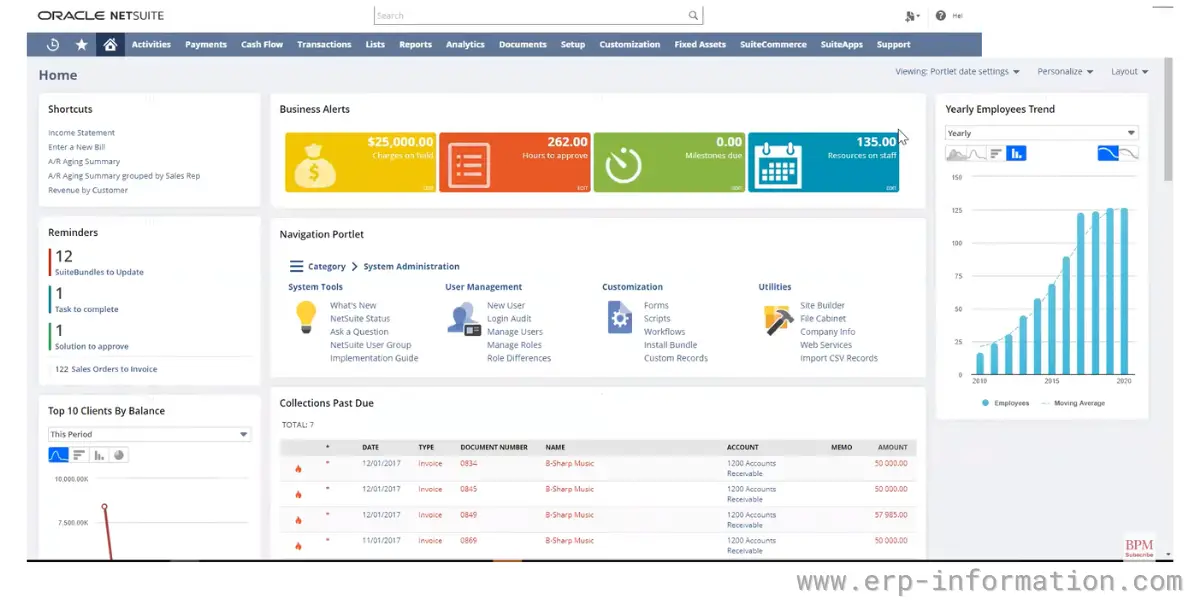Open the Yearly period dropdown
This screenshot has height=600, width=1200.
[1042, 133]
